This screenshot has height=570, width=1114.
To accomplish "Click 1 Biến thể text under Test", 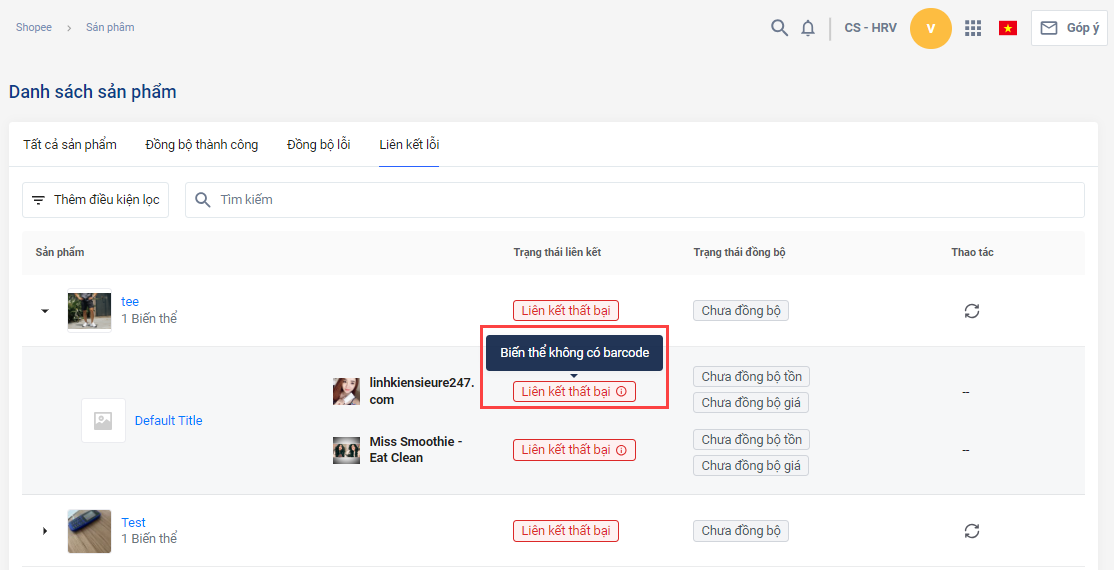I will (x=149, y=539).
